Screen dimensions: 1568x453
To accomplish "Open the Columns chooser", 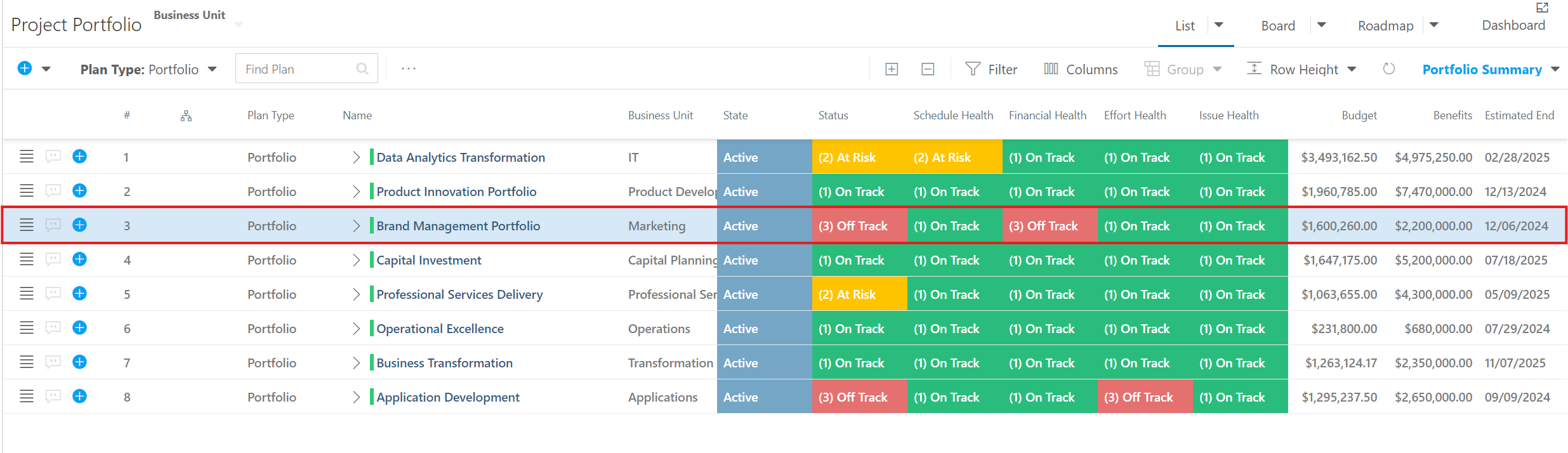I will 1081,69.
